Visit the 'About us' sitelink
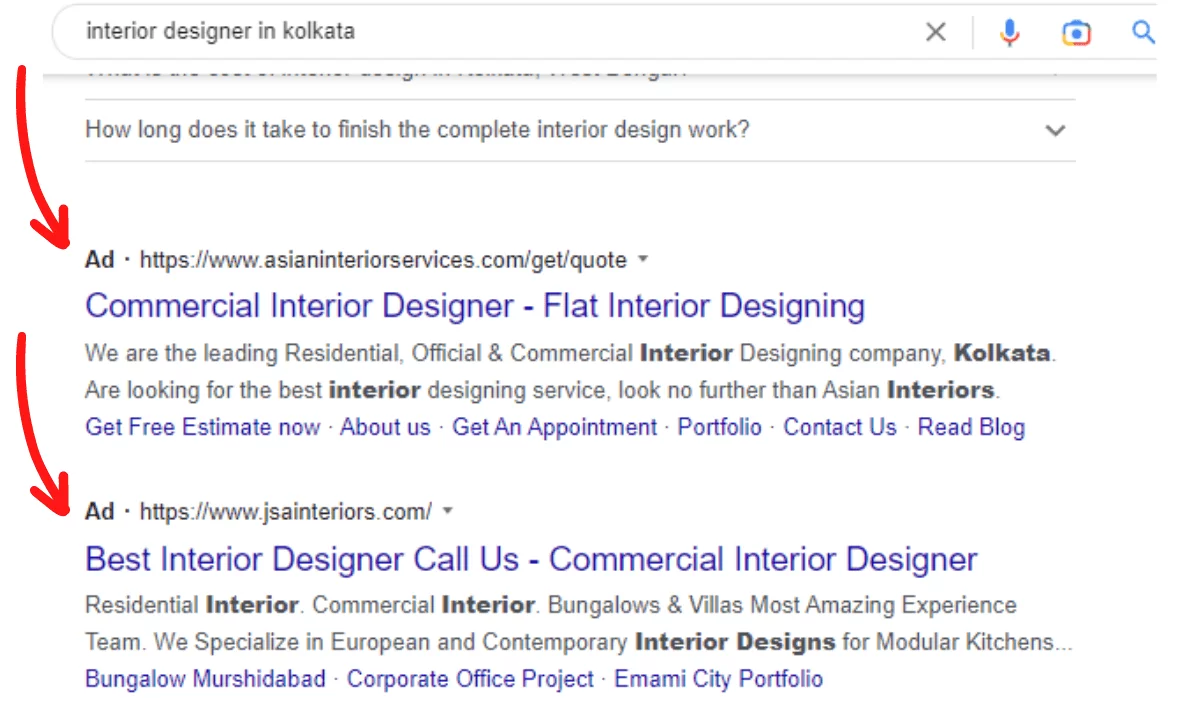 click(x=385, y=427)
